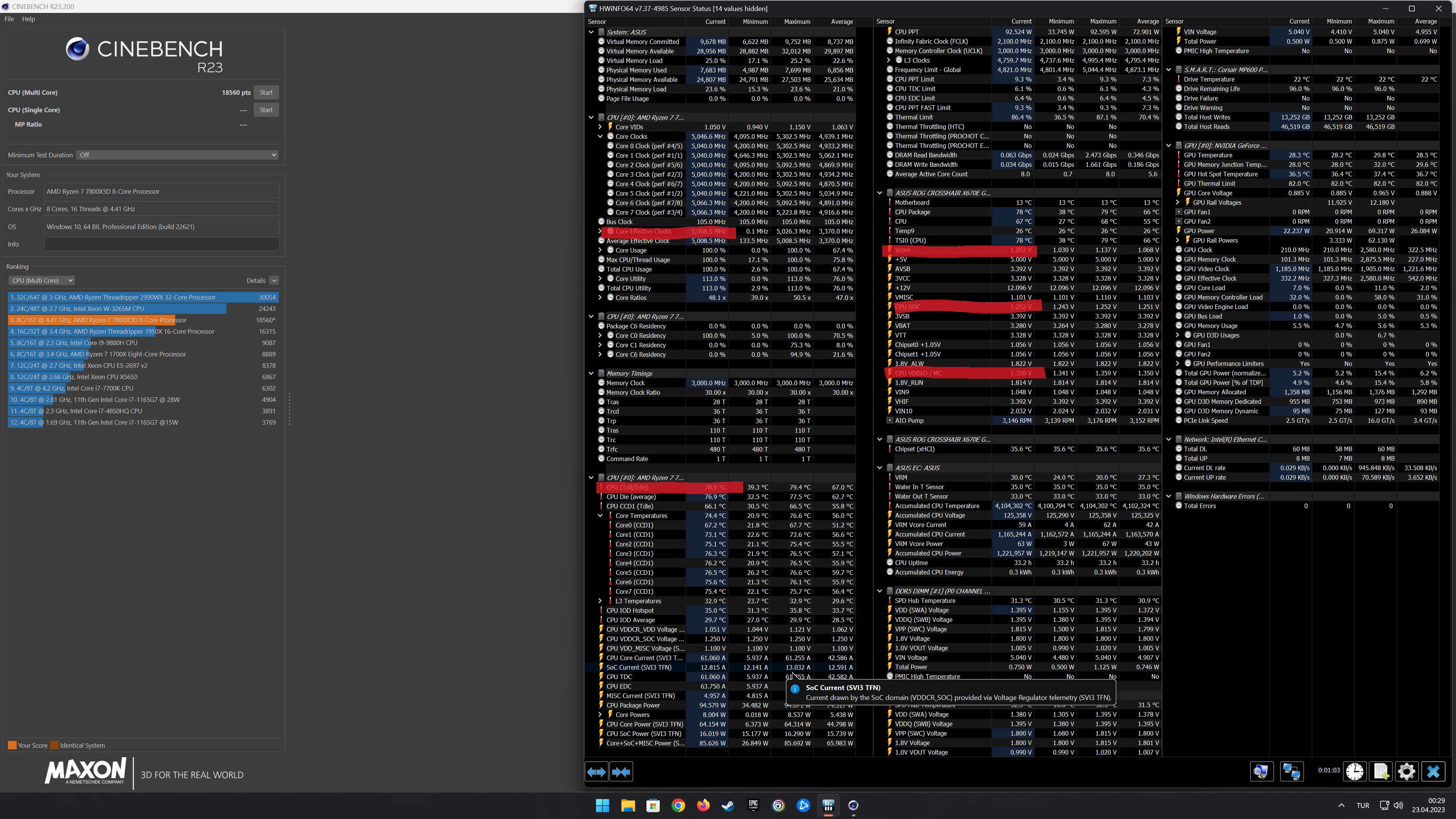Collapse the Core Temperatures node
Image resolution: width=1456 pixels, height=819 pixels.
(x=600, y=516)
